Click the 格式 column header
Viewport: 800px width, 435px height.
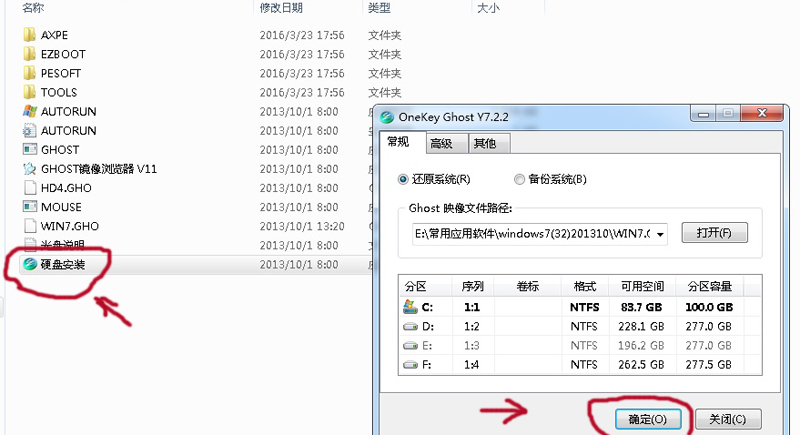coord(585,287)
